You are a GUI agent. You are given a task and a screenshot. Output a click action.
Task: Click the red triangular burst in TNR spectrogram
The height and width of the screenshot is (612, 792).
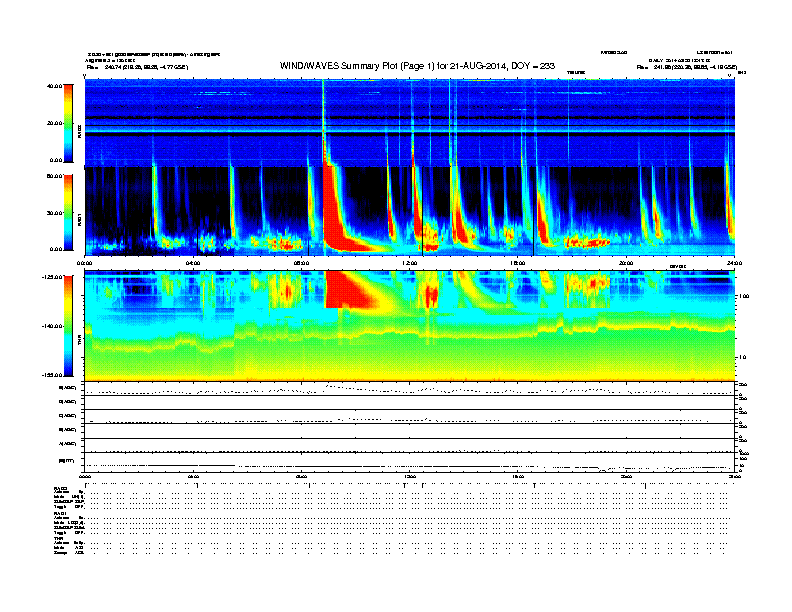coord(351,289)
